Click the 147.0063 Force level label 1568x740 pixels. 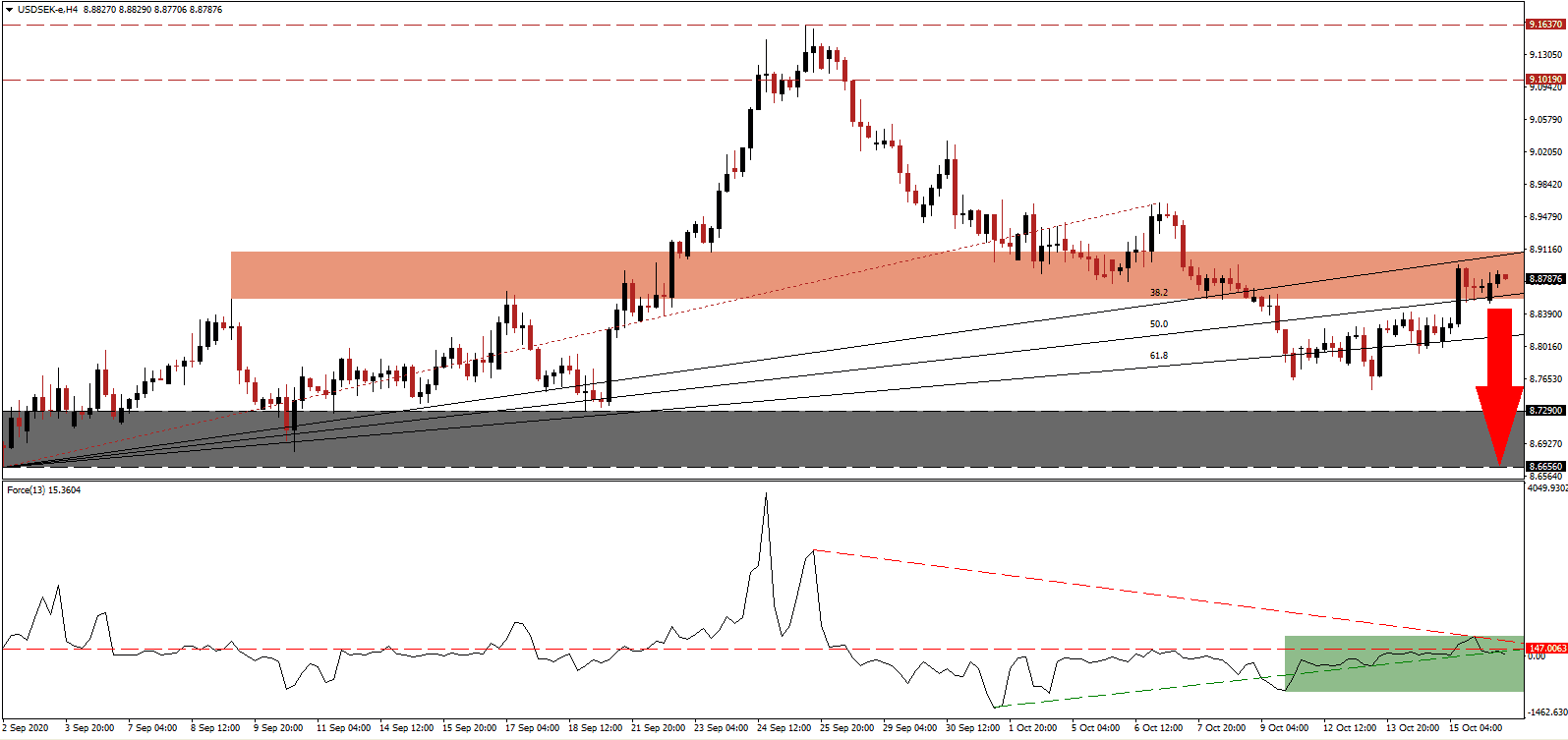click(1545, 649)
